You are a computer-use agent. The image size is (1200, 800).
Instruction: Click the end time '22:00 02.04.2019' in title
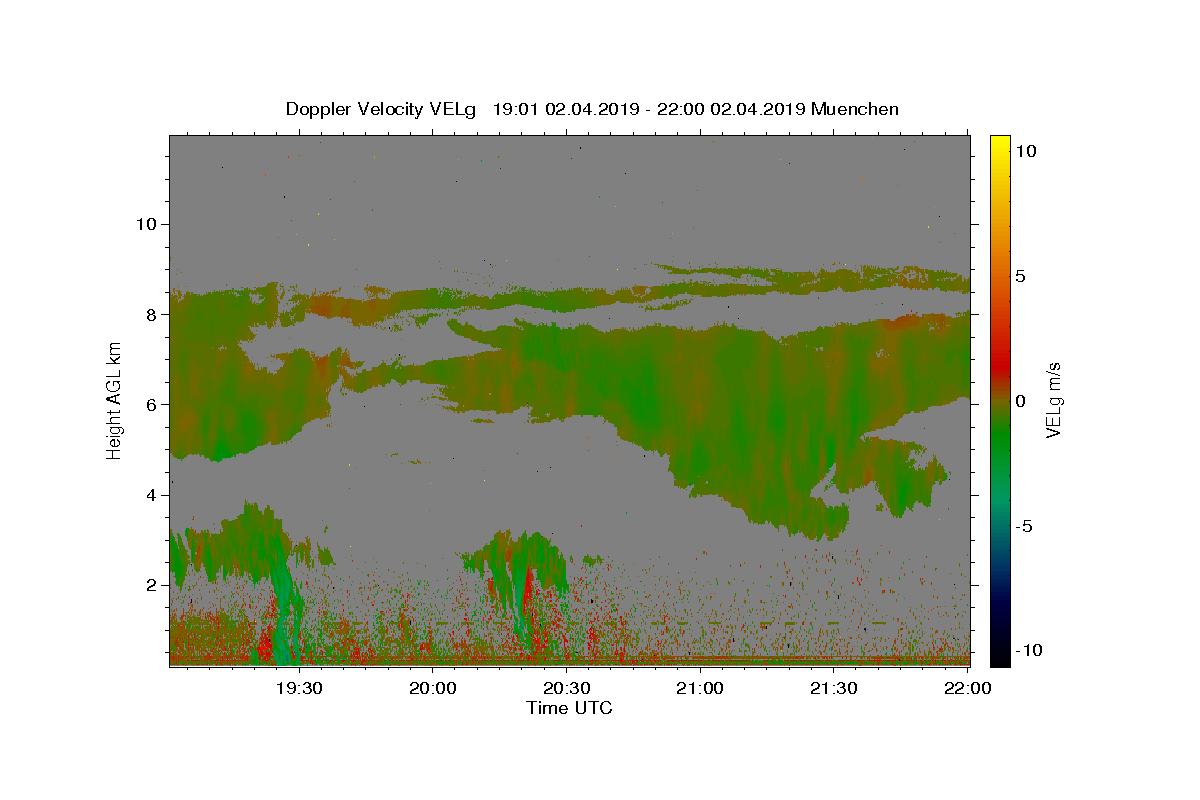[x=730, y=109]
